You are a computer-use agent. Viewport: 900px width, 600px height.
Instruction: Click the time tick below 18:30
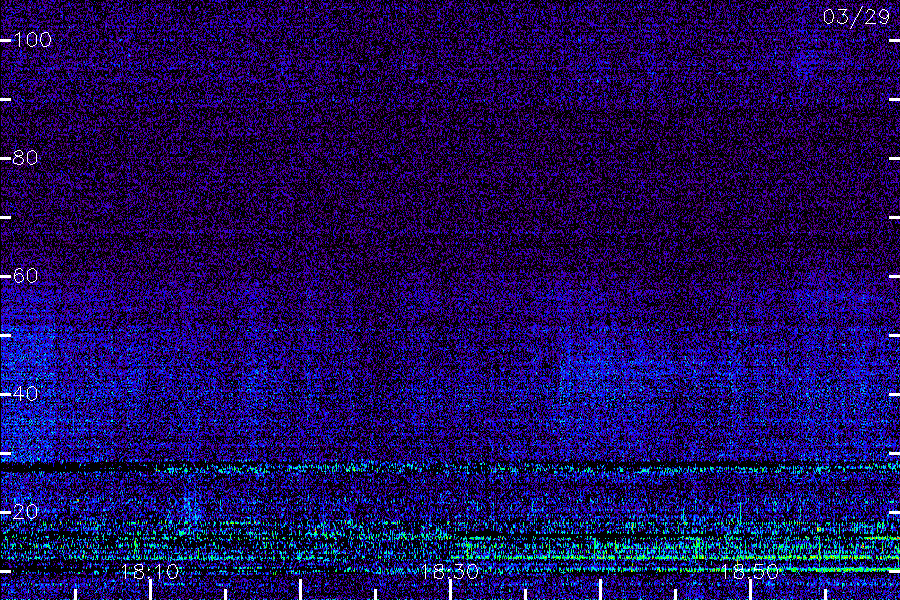pos(451,590)
